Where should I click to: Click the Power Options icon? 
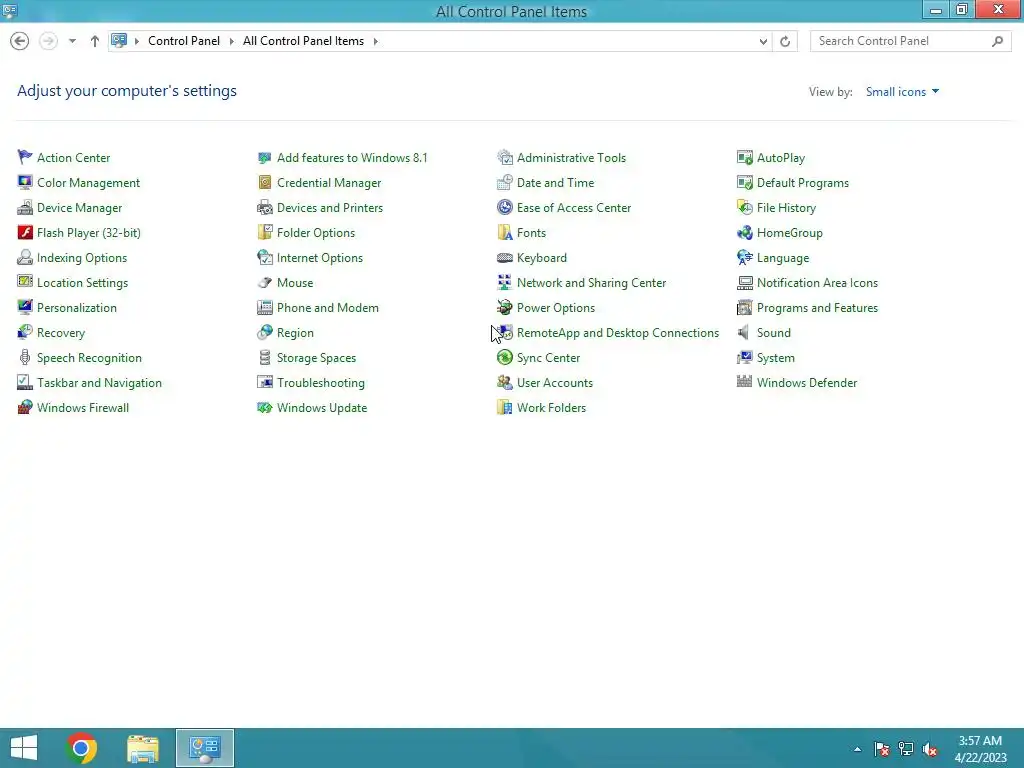[x=505, y=308]
